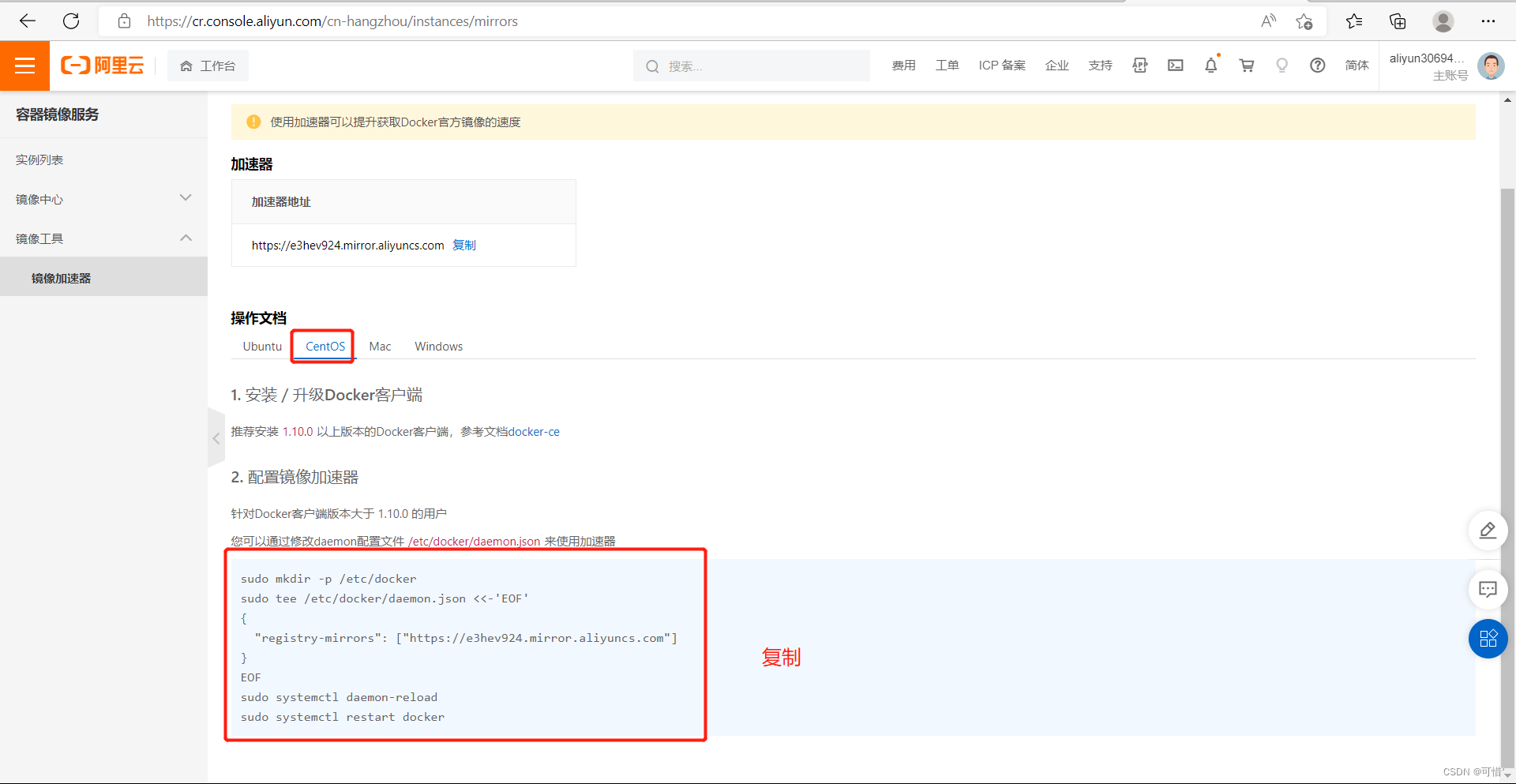
Task: Select 镜像加速器 sidebar item
Action: [x=103, y=277]
